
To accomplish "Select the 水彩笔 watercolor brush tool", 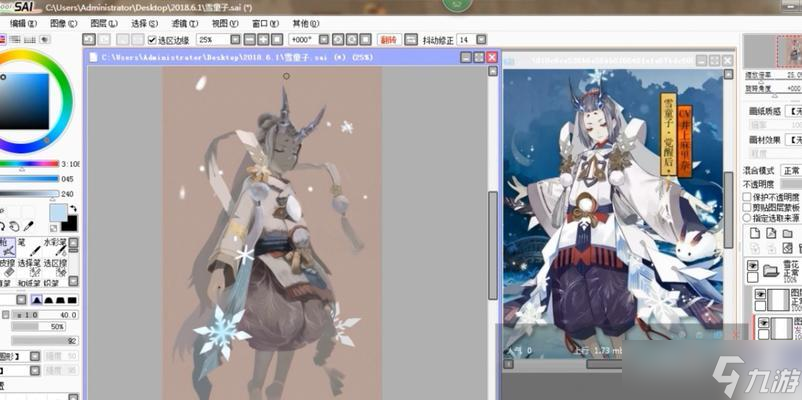I will (58, 248).
